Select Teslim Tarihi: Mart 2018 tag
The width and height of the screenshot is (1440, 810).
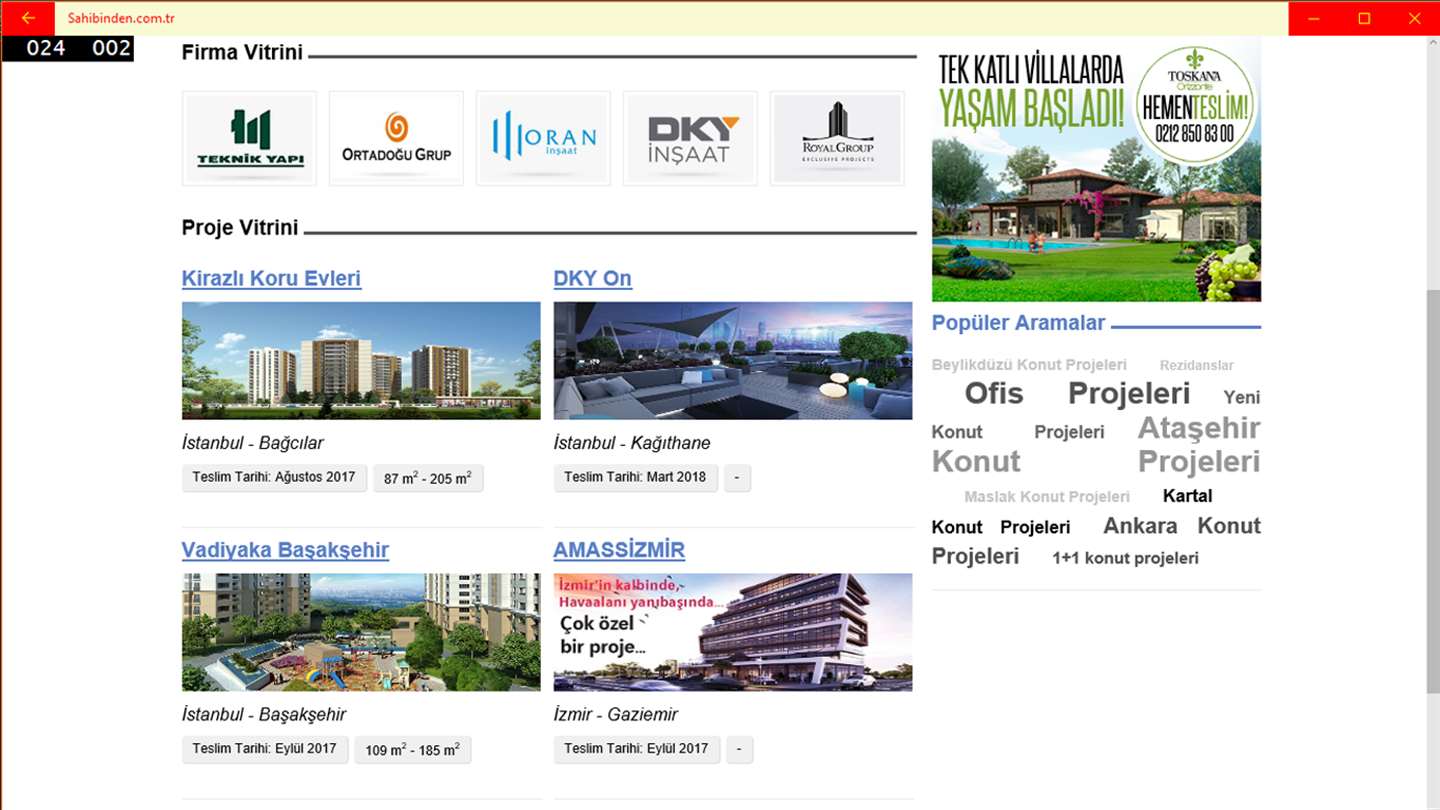[635, 478]
